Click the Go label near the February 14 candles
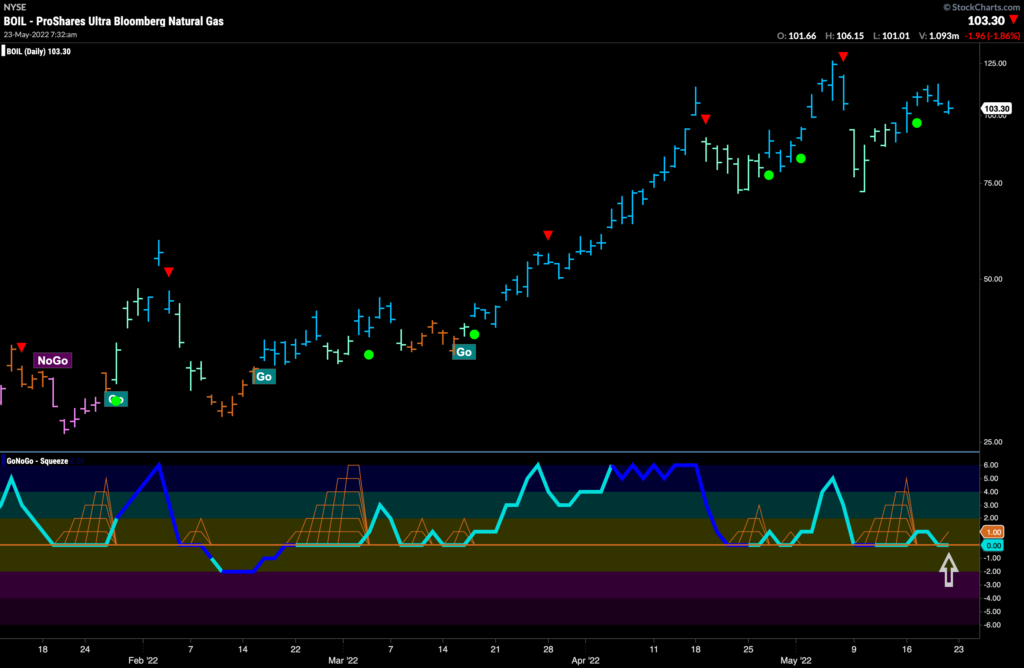This screenshot has width=1024, height=668. tap(264, 377)
